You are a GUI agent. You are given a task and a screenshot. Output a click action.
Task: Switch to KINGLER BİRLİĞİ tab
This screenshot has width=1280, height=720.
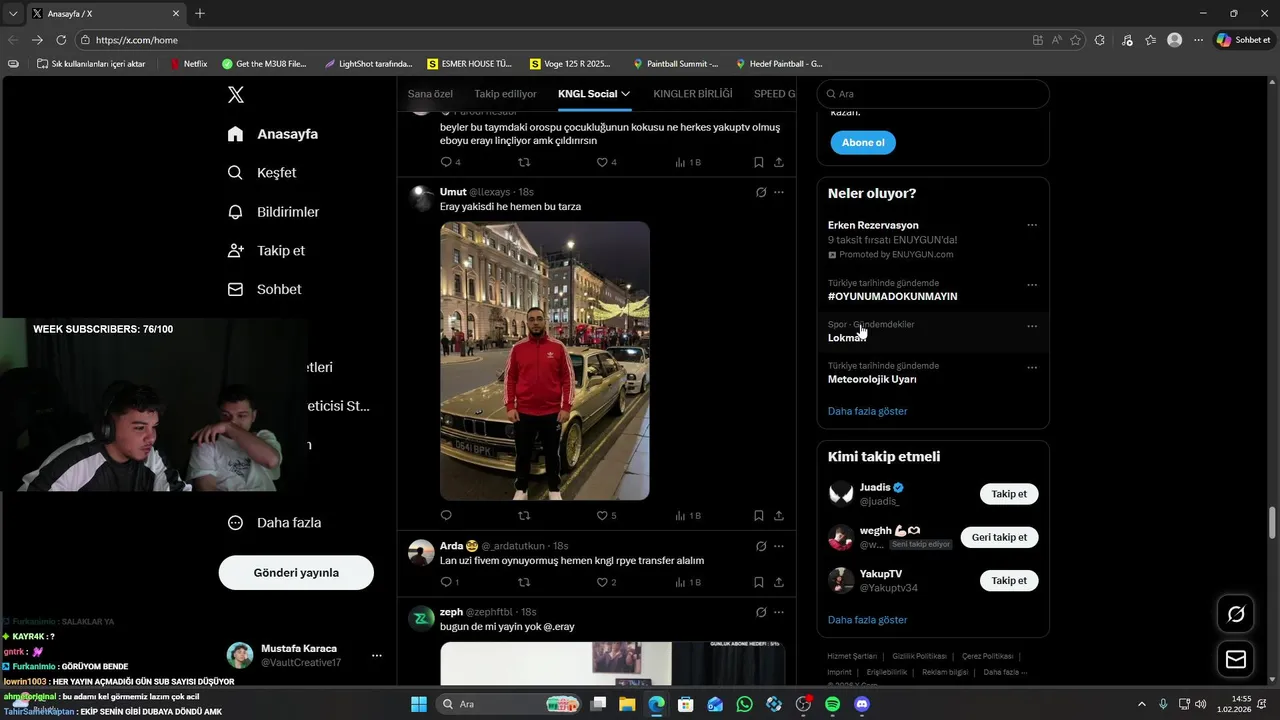(x=693, y=94)
